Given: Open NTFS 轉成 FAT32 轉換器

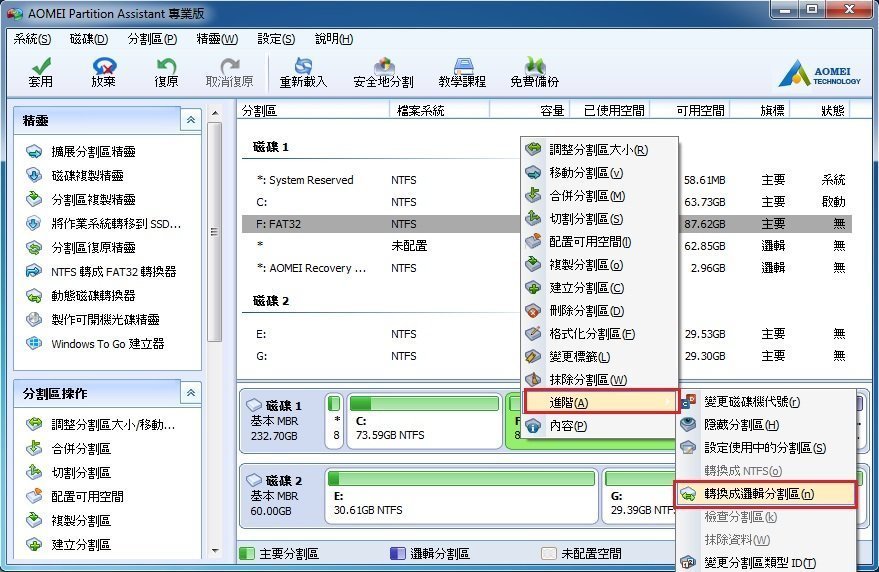Looking at the screenshot, I should click(x=101, y=272).
